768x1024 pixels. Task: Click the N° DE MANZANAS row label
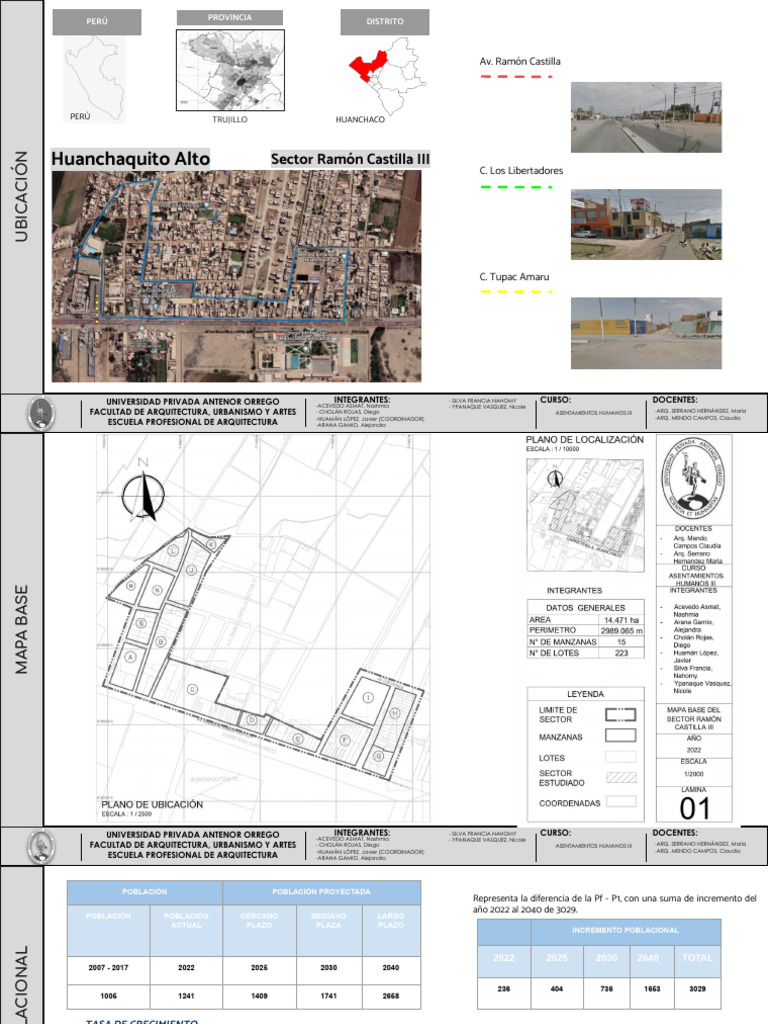[x=563, y=642]
